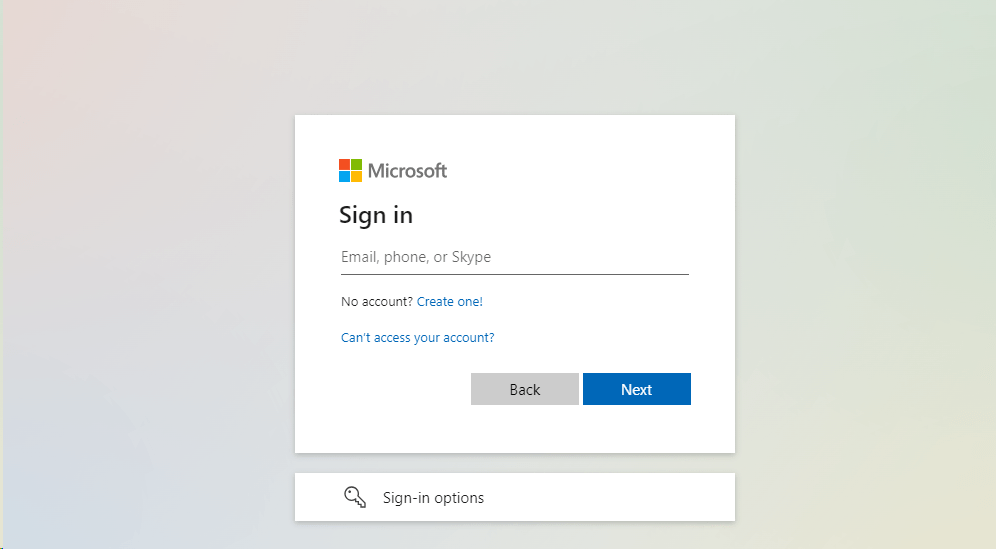Click the "Email, phone, or Skype" placeholder text
This screenshot has height=549, width=996.
click(x=416, y=257)
